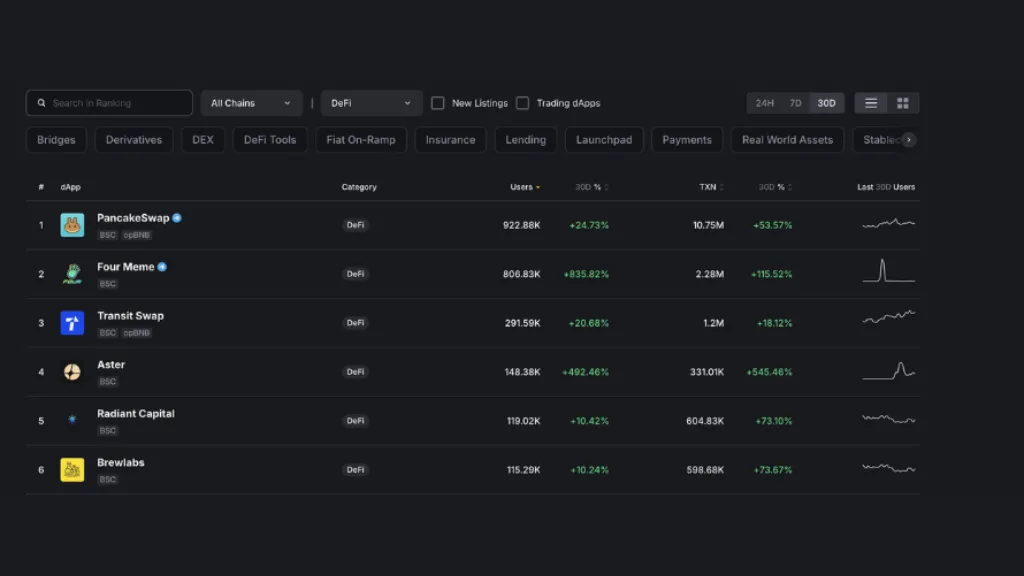Open the DeFi category dropdown
1024x576 pixels.
(371, 103)
